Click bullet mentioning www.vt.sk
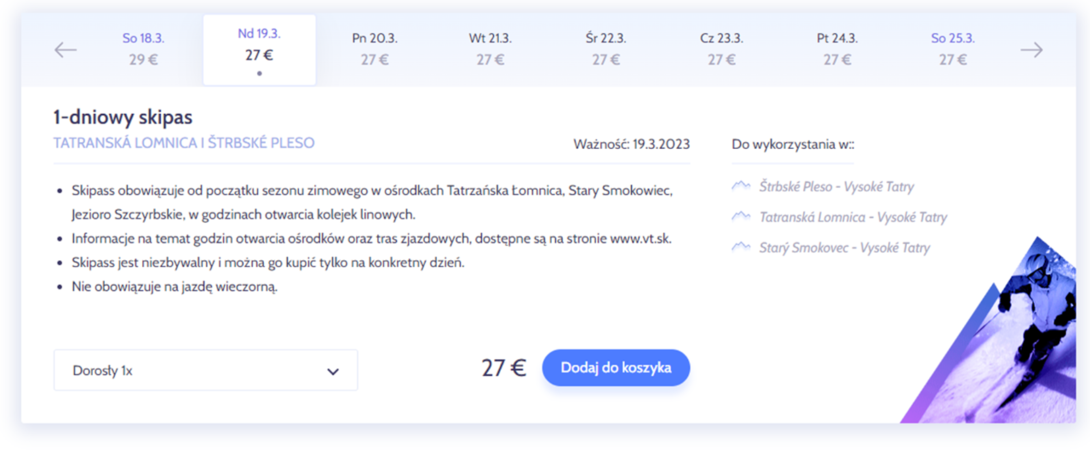The image size is (1090, 450). [372, 239]
